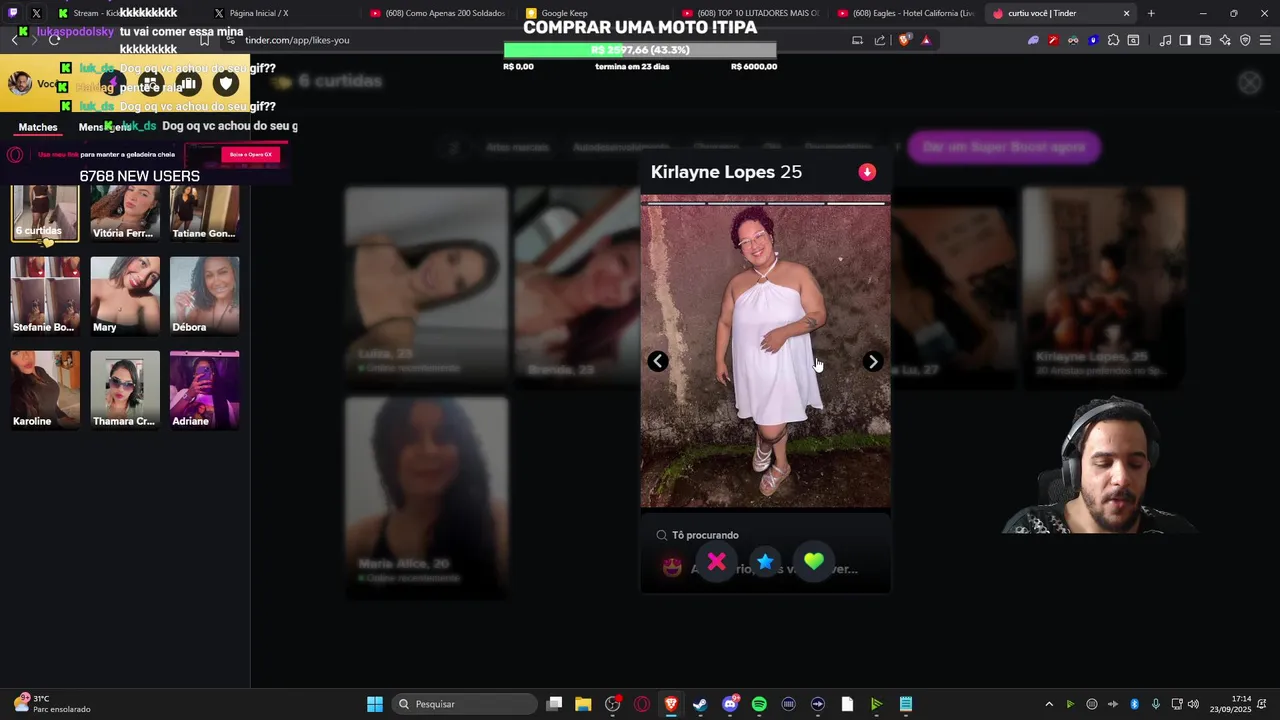Image resolution: width=1280 pixels, height=720 pixels.
Task: Open match Débora thumbnail
Action: pos(205,296)
